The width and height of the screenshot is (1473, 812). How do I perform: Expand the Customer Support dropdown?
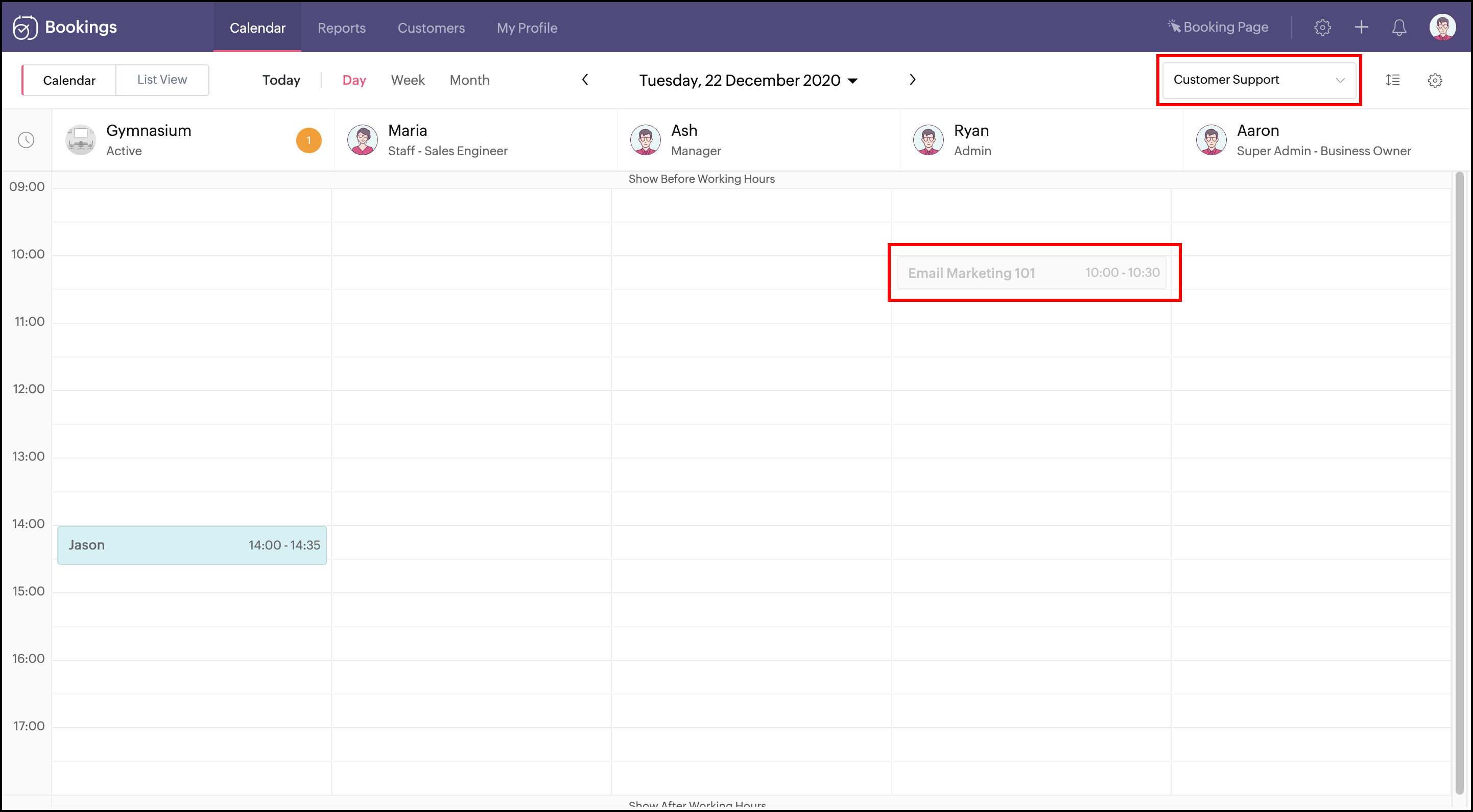pyautogui.click(x=1258, y=80)
